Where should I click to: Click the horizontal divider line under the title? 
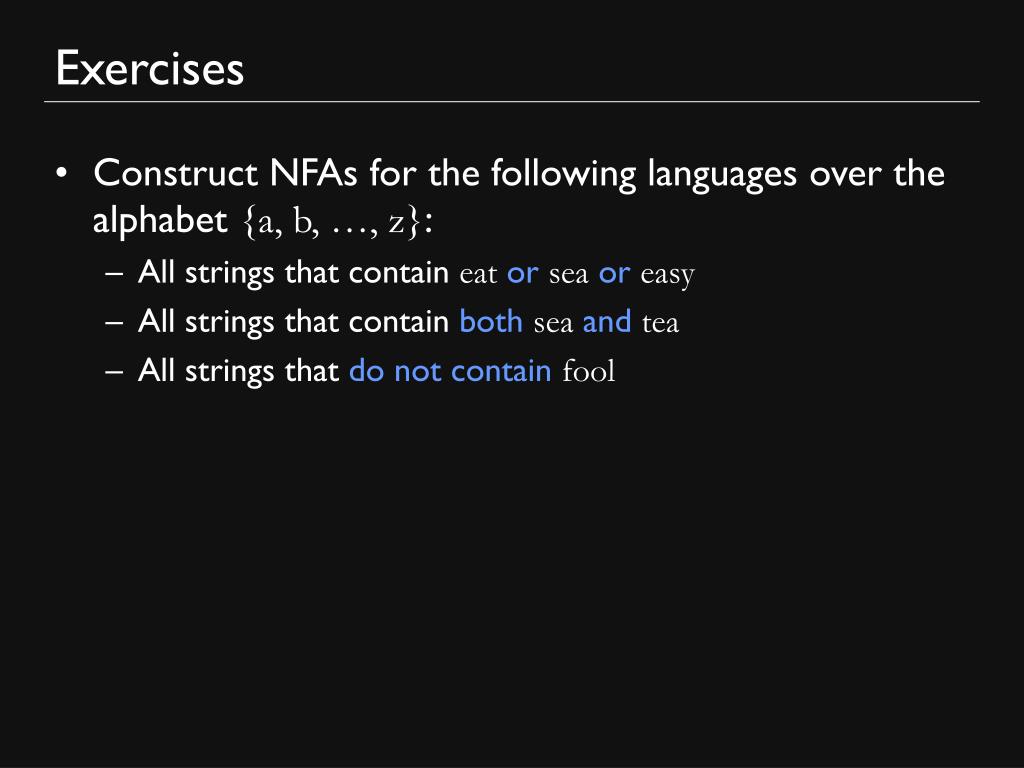coord(512,101)
